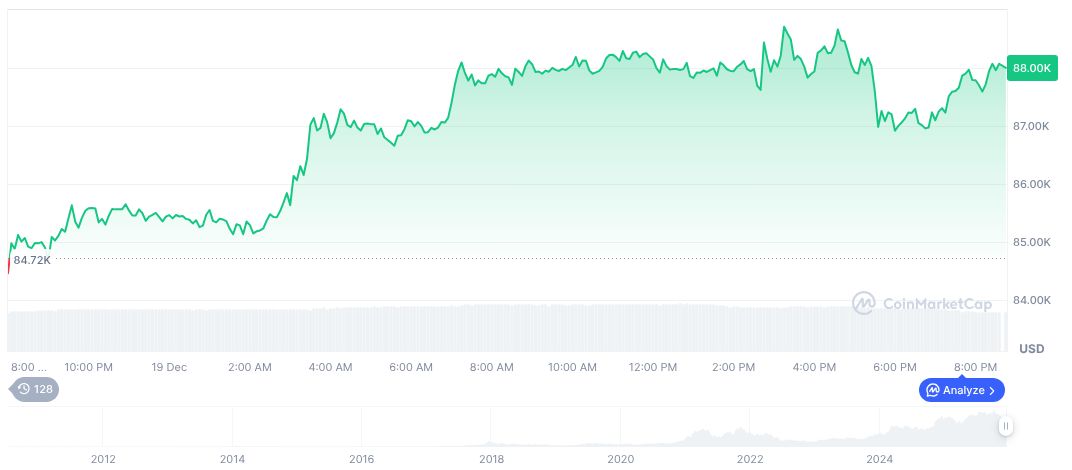
Task: Click the 4:00 PM time axis marker
Action: tap(814, 367)
